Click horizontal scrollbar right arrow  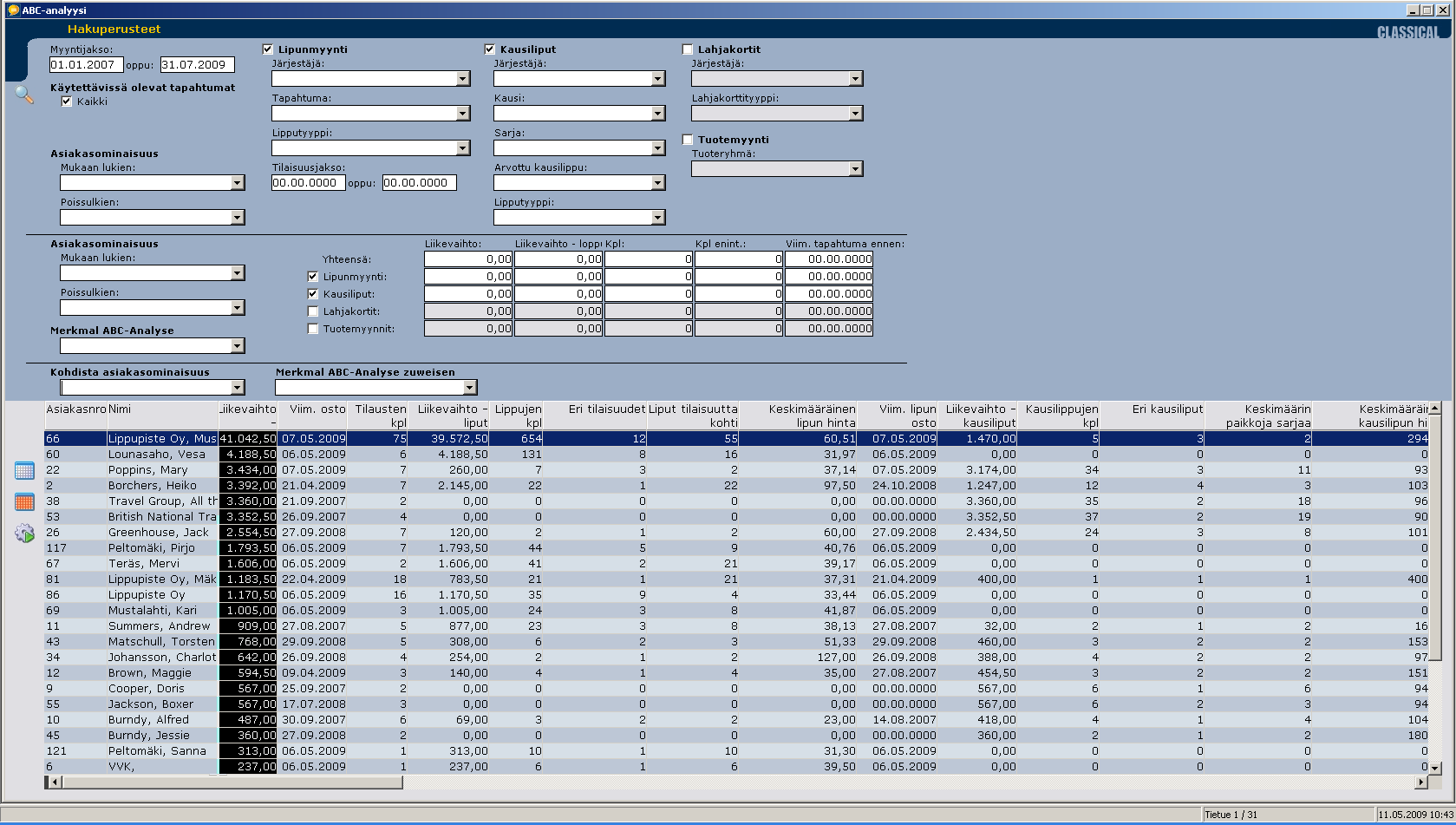pyautogui.click(x=1420, y=782)
